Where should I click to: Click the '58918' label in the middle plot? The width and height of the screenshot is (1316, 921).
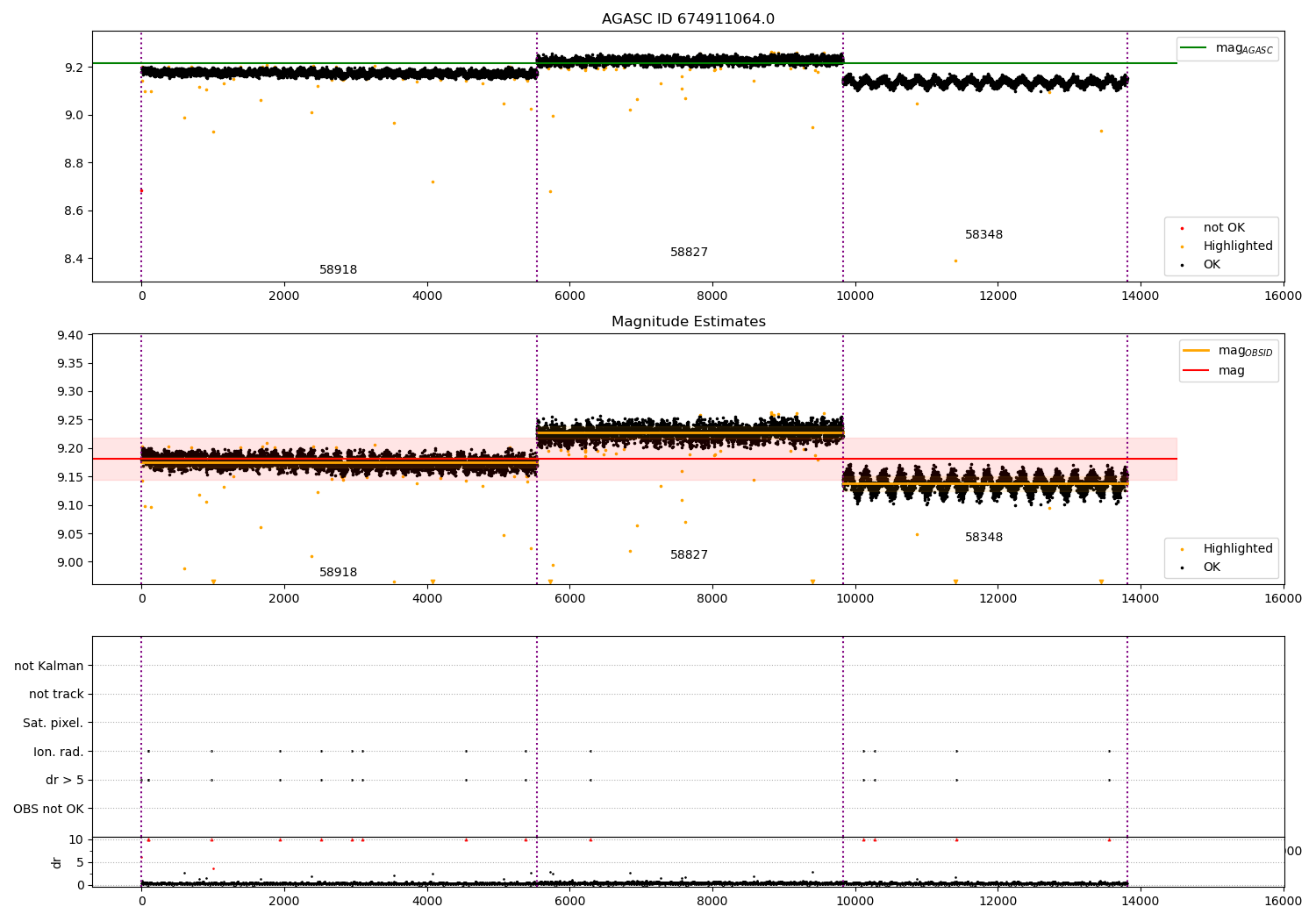click(x=338, y=573)
